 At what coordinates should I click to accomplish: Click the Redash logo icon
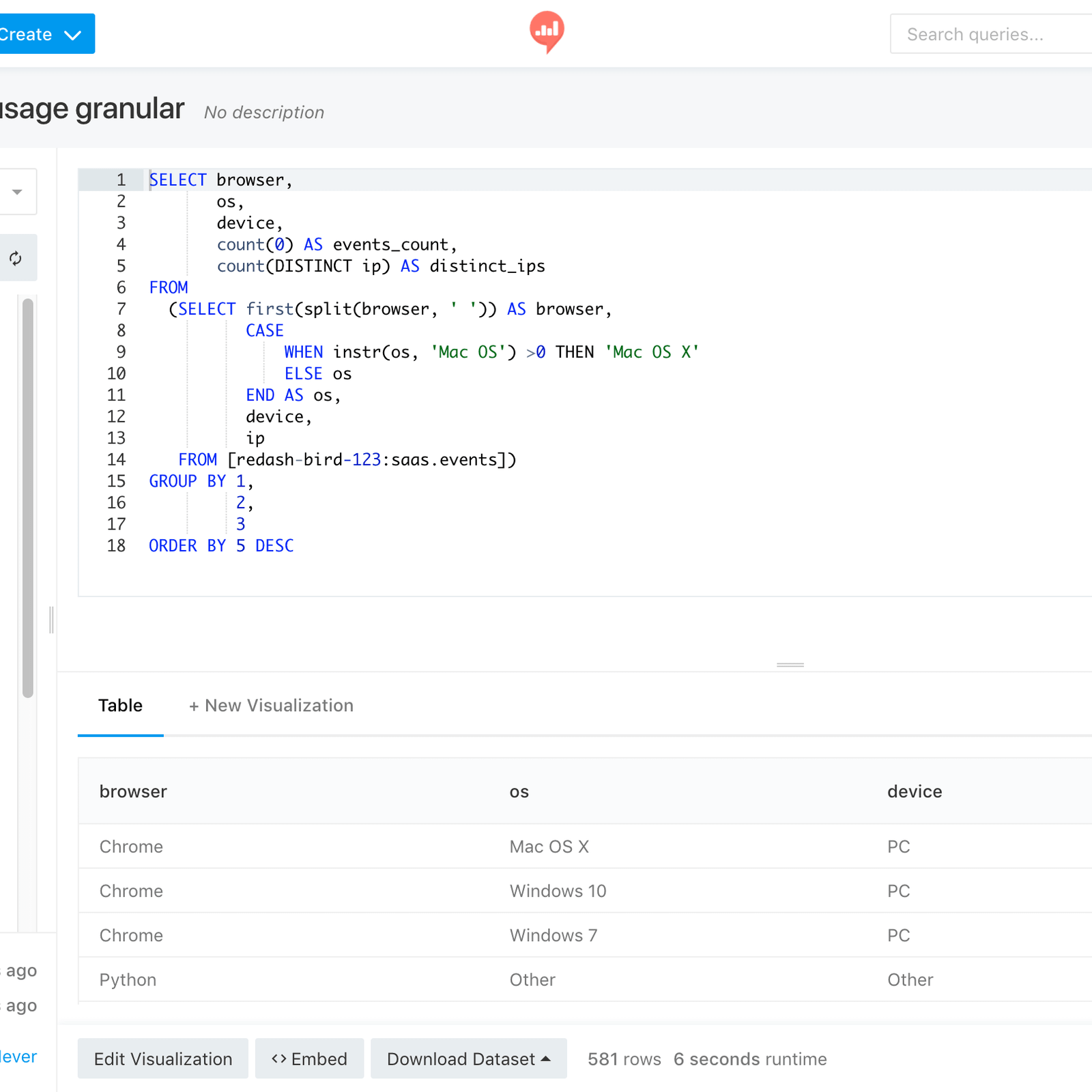(x=547, y=32)
